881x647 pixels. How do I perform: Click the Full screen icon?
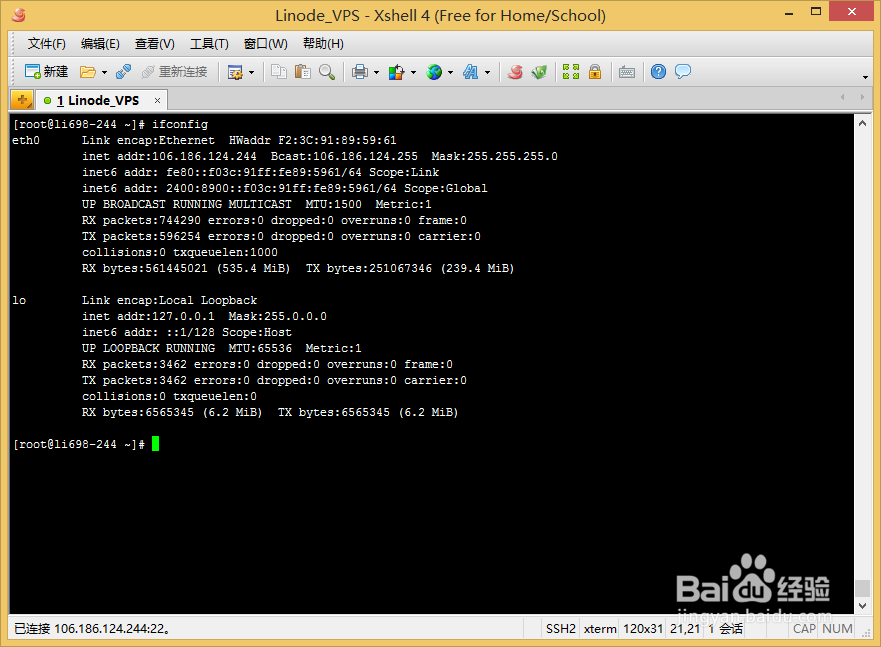pos(571,72)
